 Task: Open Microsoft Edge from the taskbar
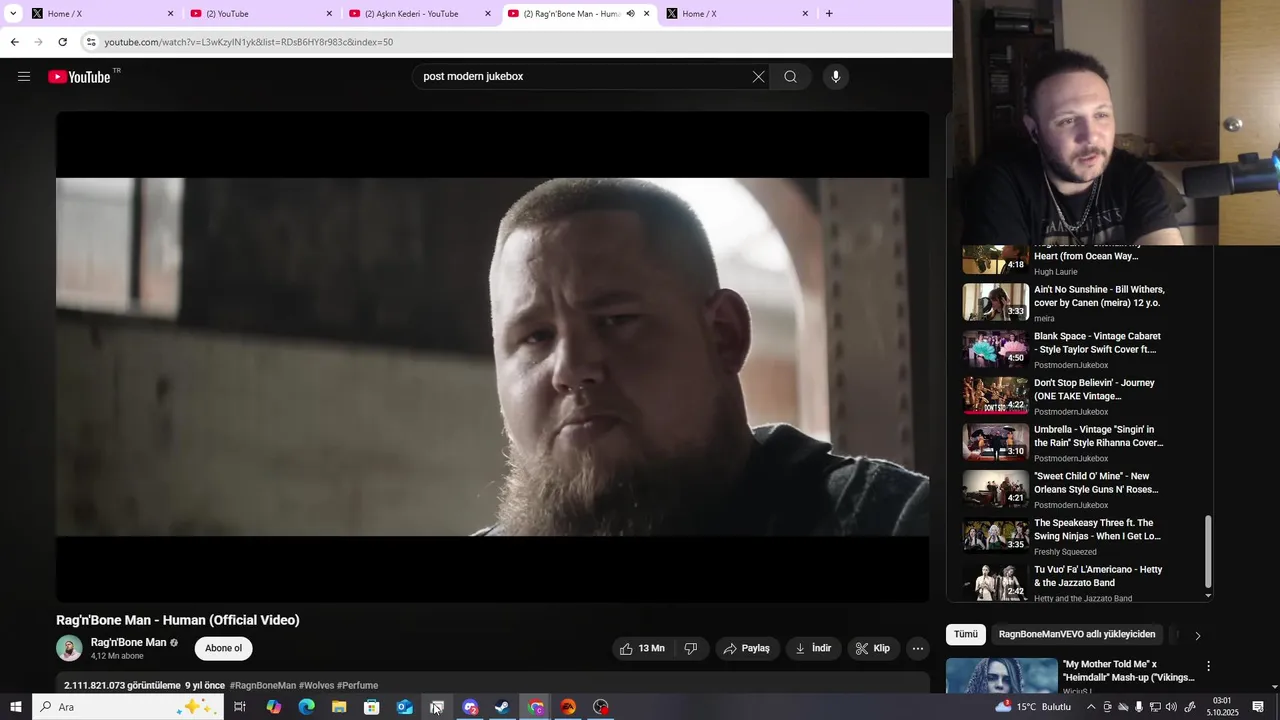tap(306, 707)
